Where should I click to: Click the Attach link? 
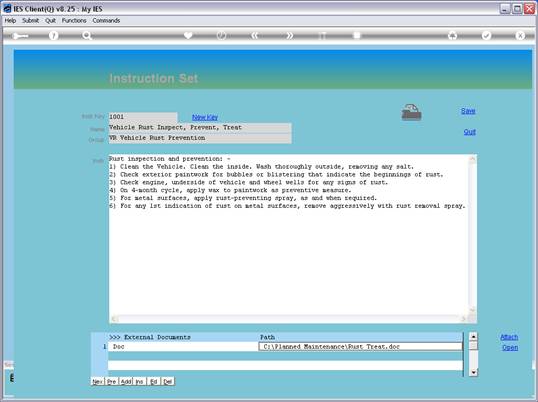coord(509,337)
